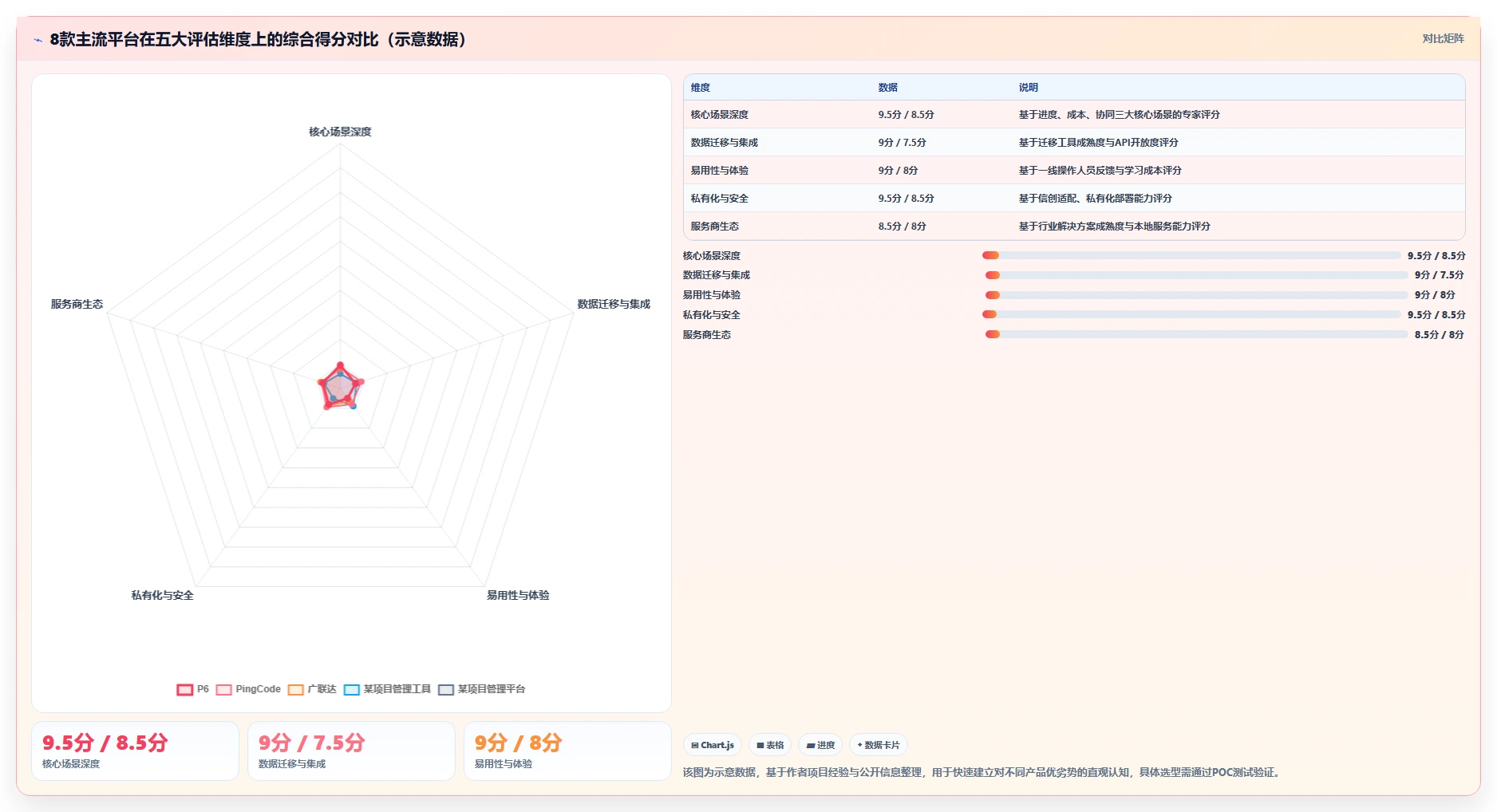Click the 核心场景深度 progress bar
This screenshot has width=1497, height=812.
[x=1191, y=255]
